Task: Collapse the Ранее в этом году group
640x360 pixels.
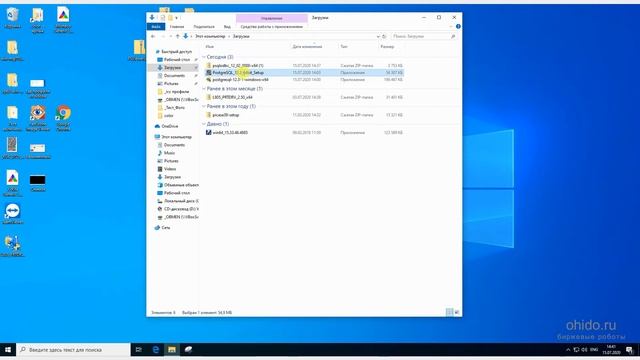Action: [204, 106]
